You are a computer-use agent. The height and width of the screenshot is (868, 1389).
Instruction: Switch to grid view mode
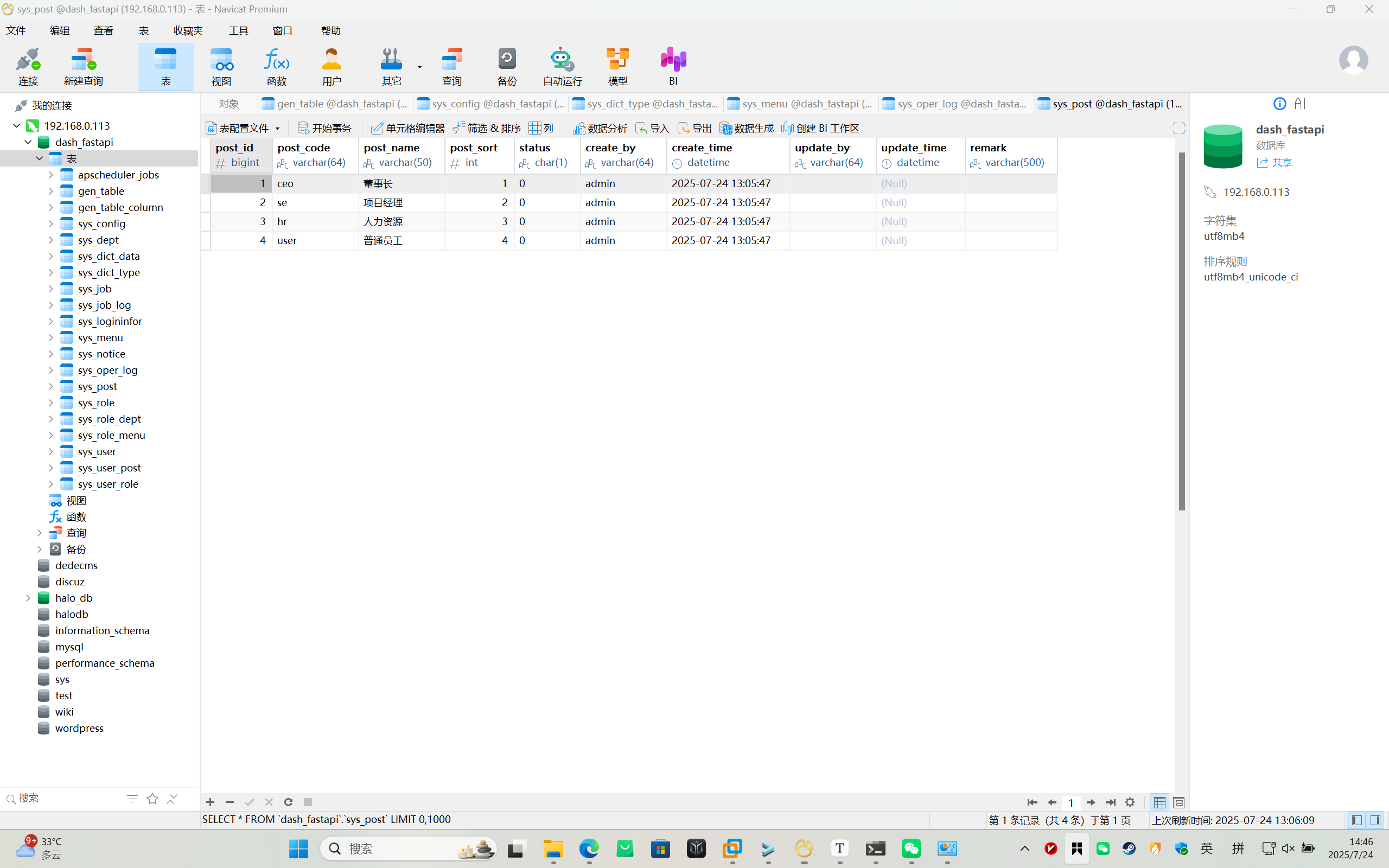1159,802
